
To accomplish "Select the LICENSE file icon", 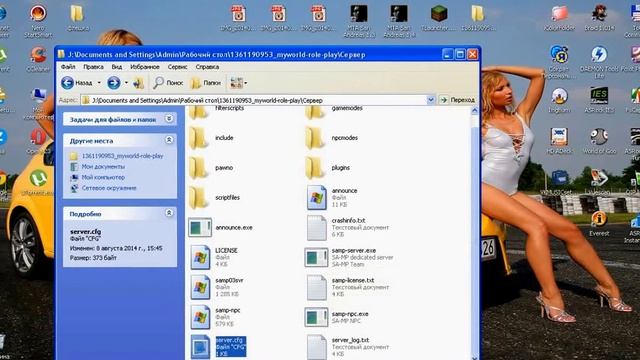I will 200,257.
